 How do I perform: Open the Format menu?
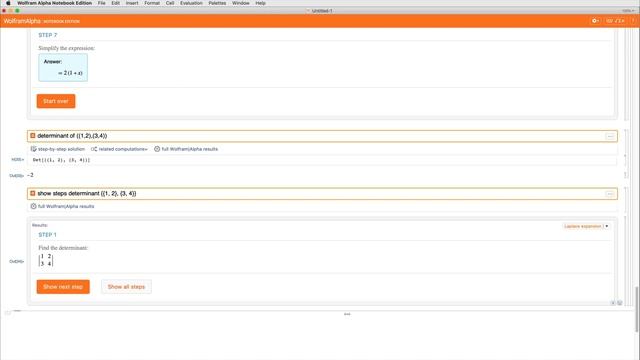(152, 3)
